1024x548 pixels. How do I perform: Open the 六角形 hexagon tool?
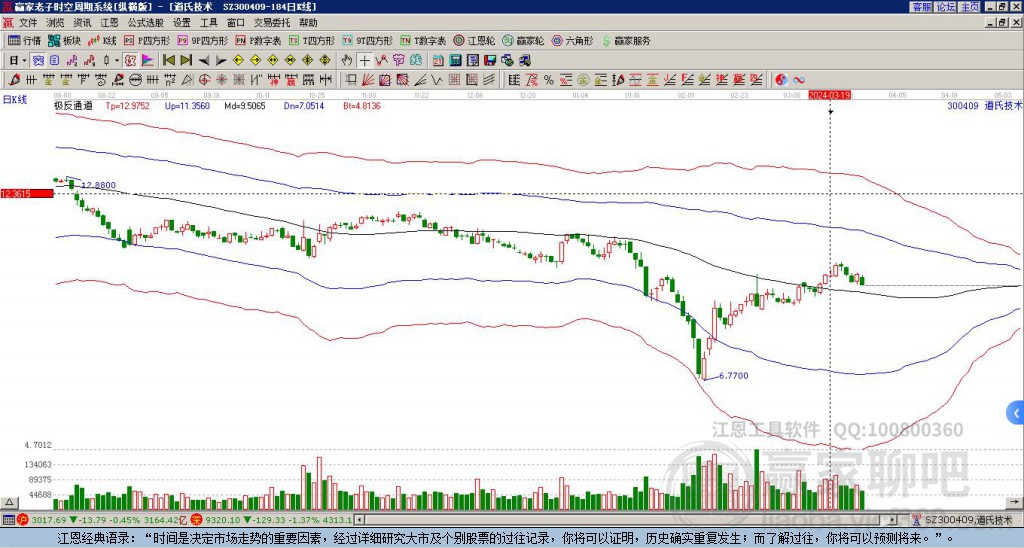pos(572,40)
